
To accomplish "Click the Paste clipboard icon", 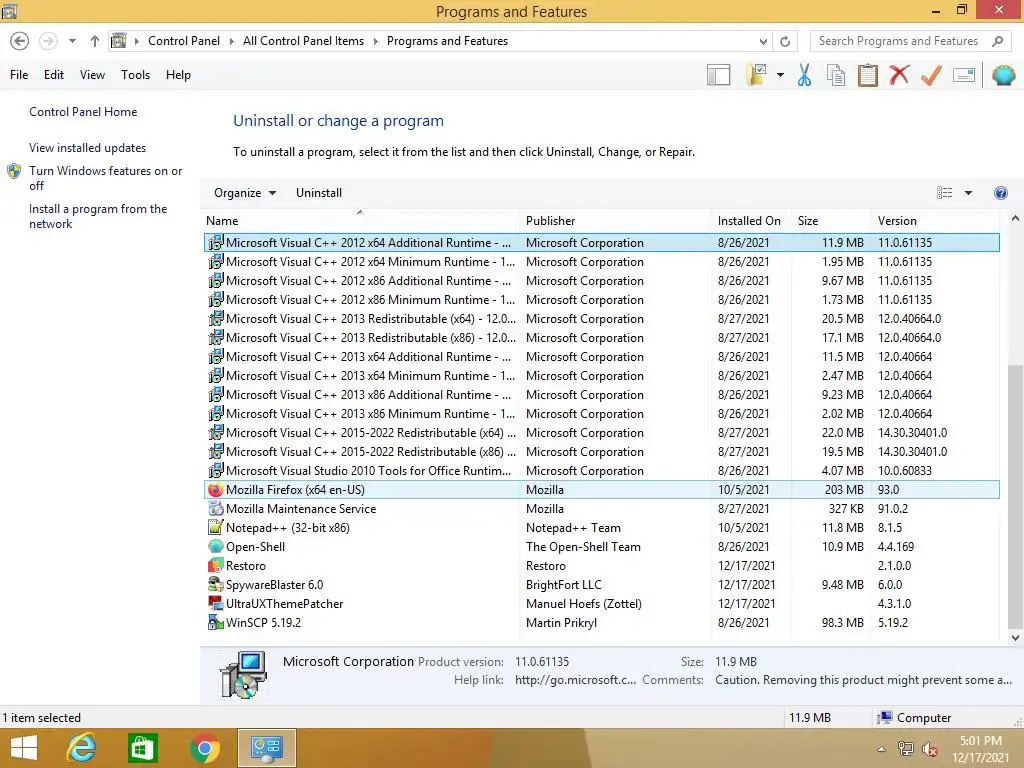I will [867, 75].
